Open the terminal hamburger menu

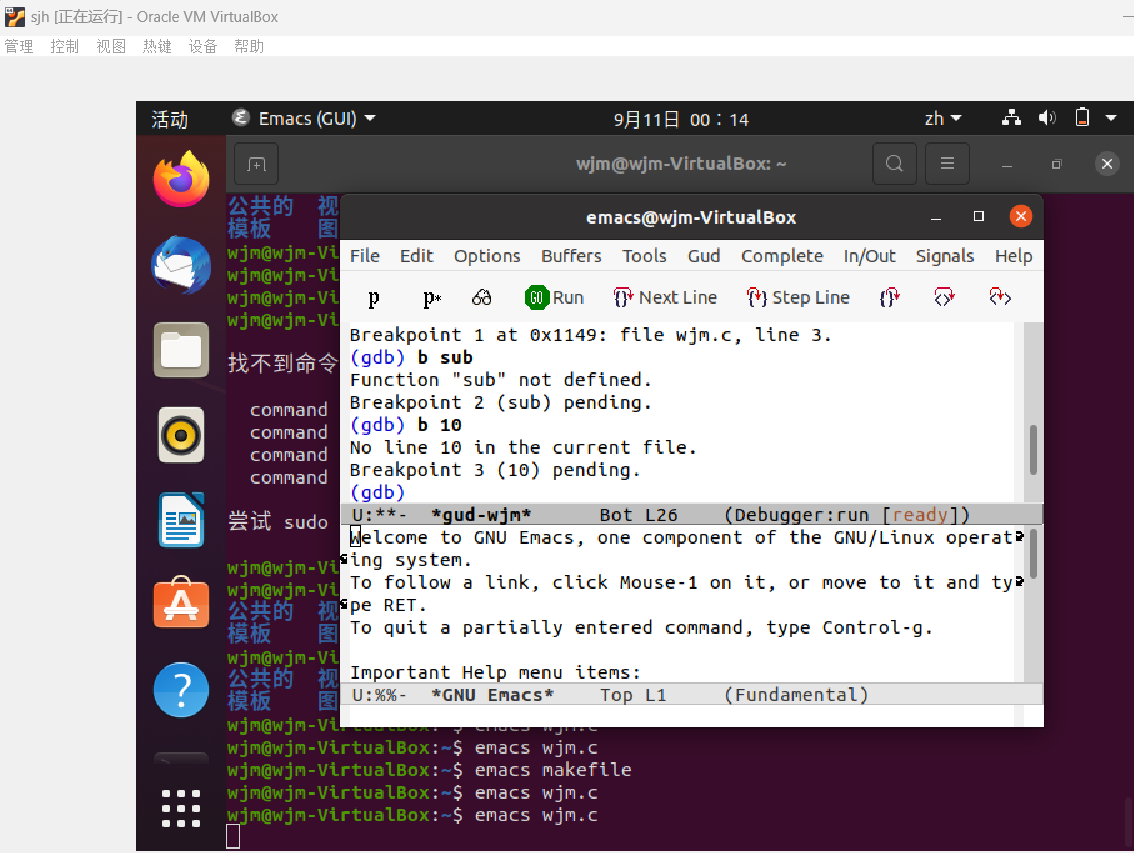[x=947, y=164]
